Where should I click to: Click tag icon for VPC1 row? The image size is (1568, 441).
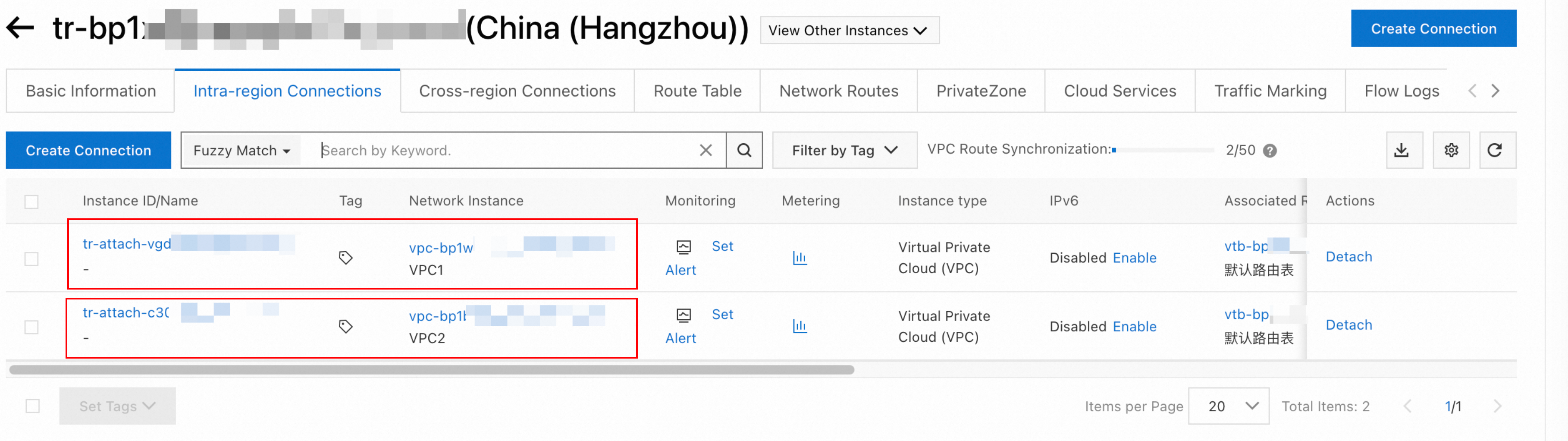click(x=346, y=258)
